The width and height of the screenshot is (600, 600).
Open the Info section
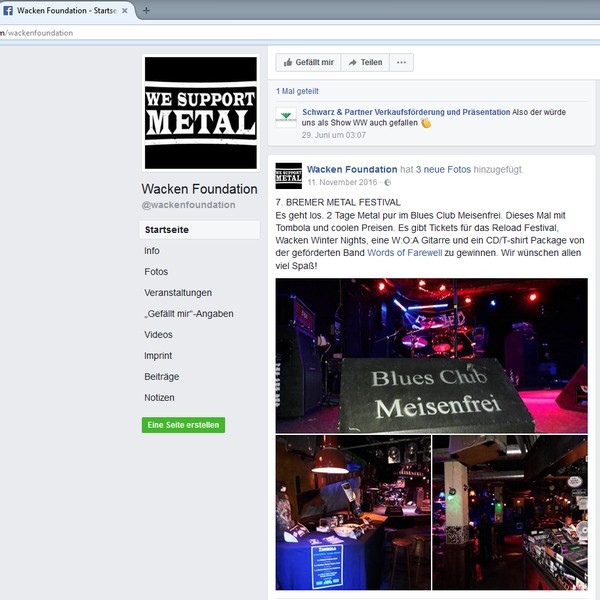(x=152, y=251)
